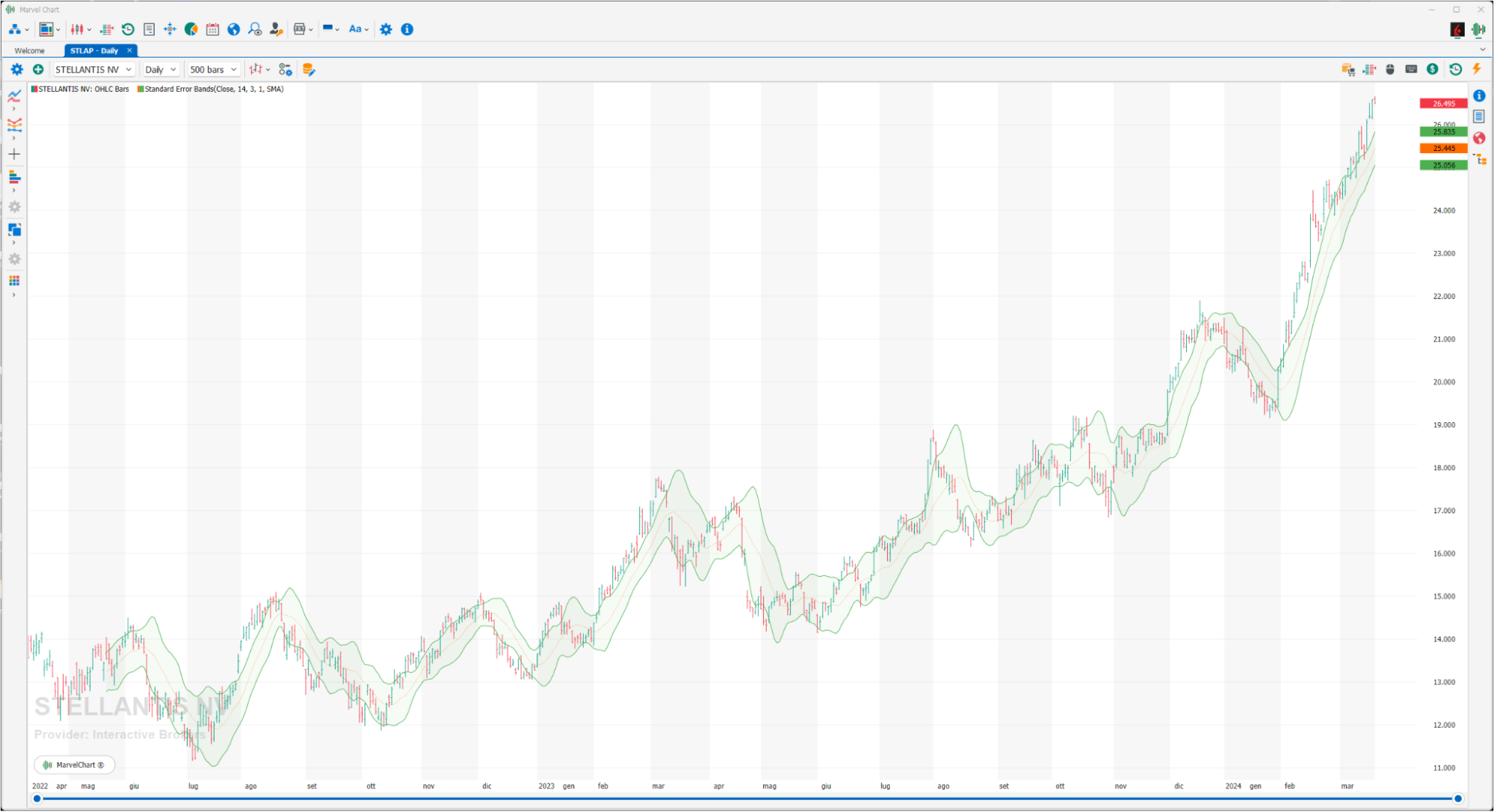
Task: Click the MarvelChart ® button
Action: click(74, 765)
